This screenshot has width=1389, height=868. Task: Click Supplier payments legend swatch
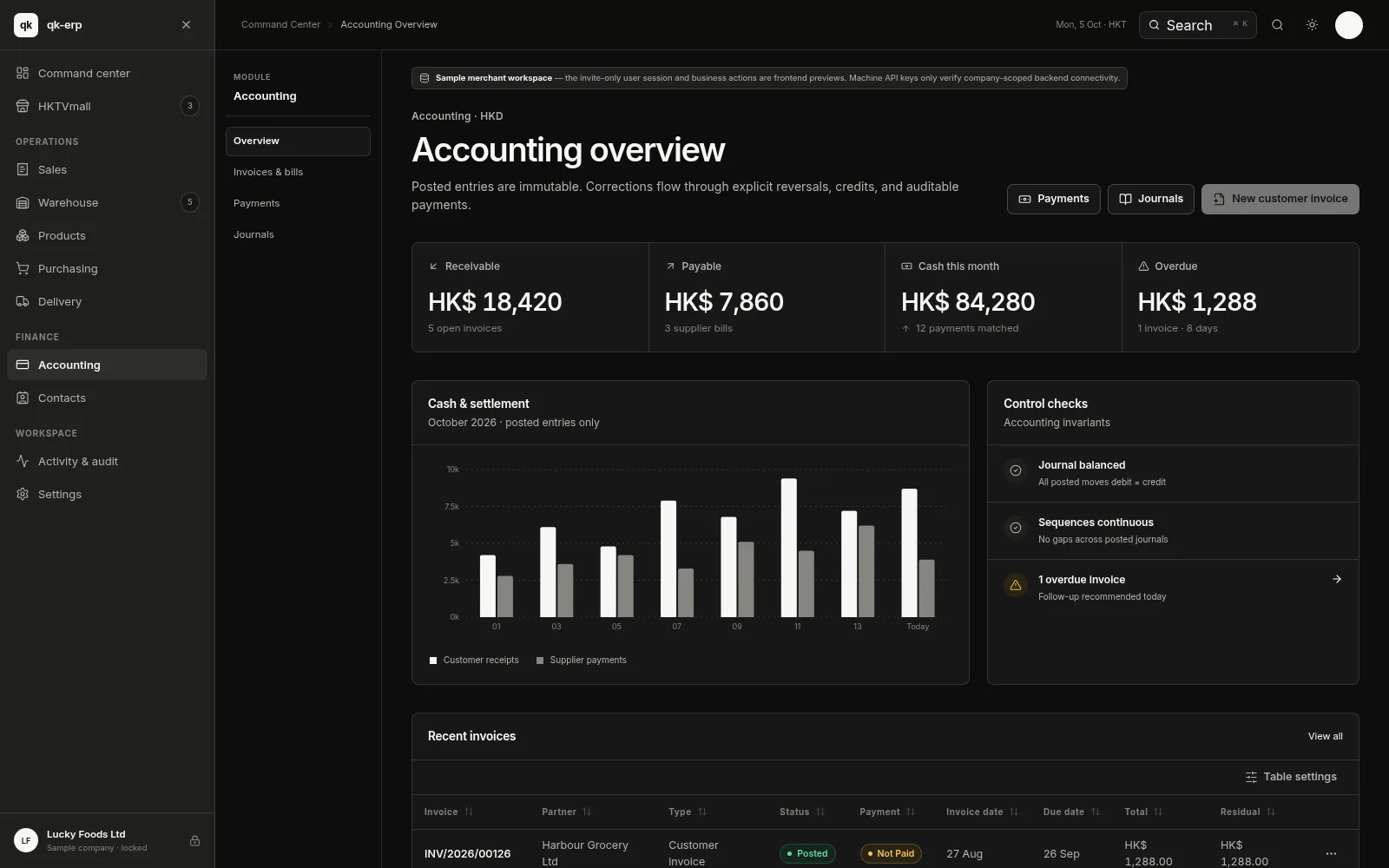(540, 661)
